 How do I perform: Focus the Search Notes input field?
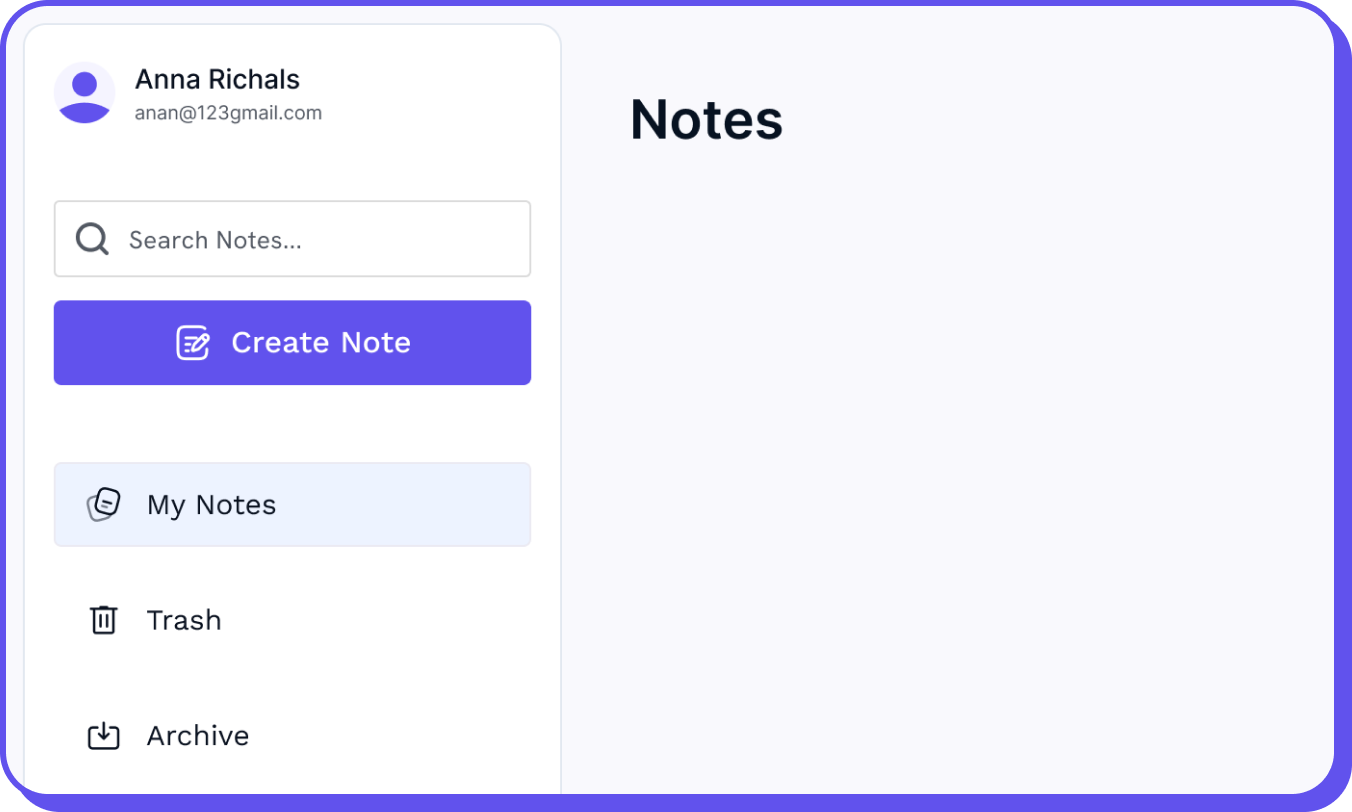click(x=292, y=239)
